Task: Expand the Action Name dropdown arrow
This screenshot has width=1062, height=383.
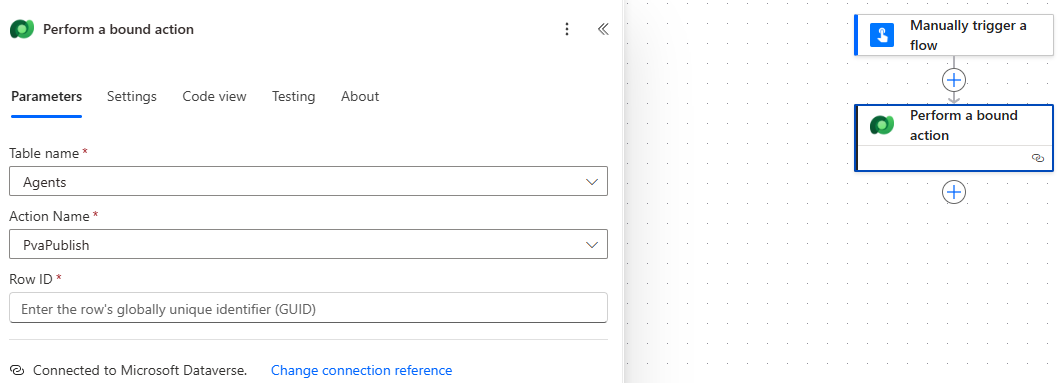Action: (x=591, y=245)
